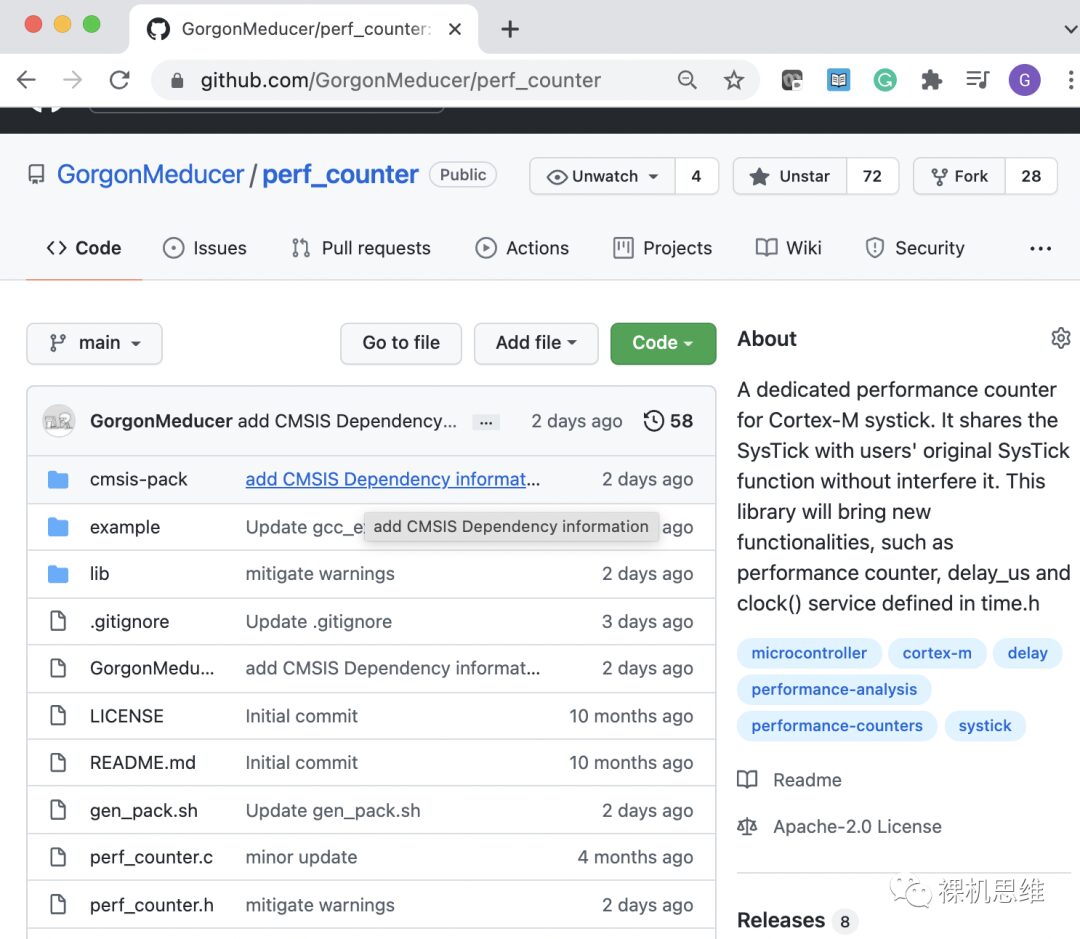Click the perf_counter.c file icon
This screenshot has height=939, width=1080.
point(59,857)
